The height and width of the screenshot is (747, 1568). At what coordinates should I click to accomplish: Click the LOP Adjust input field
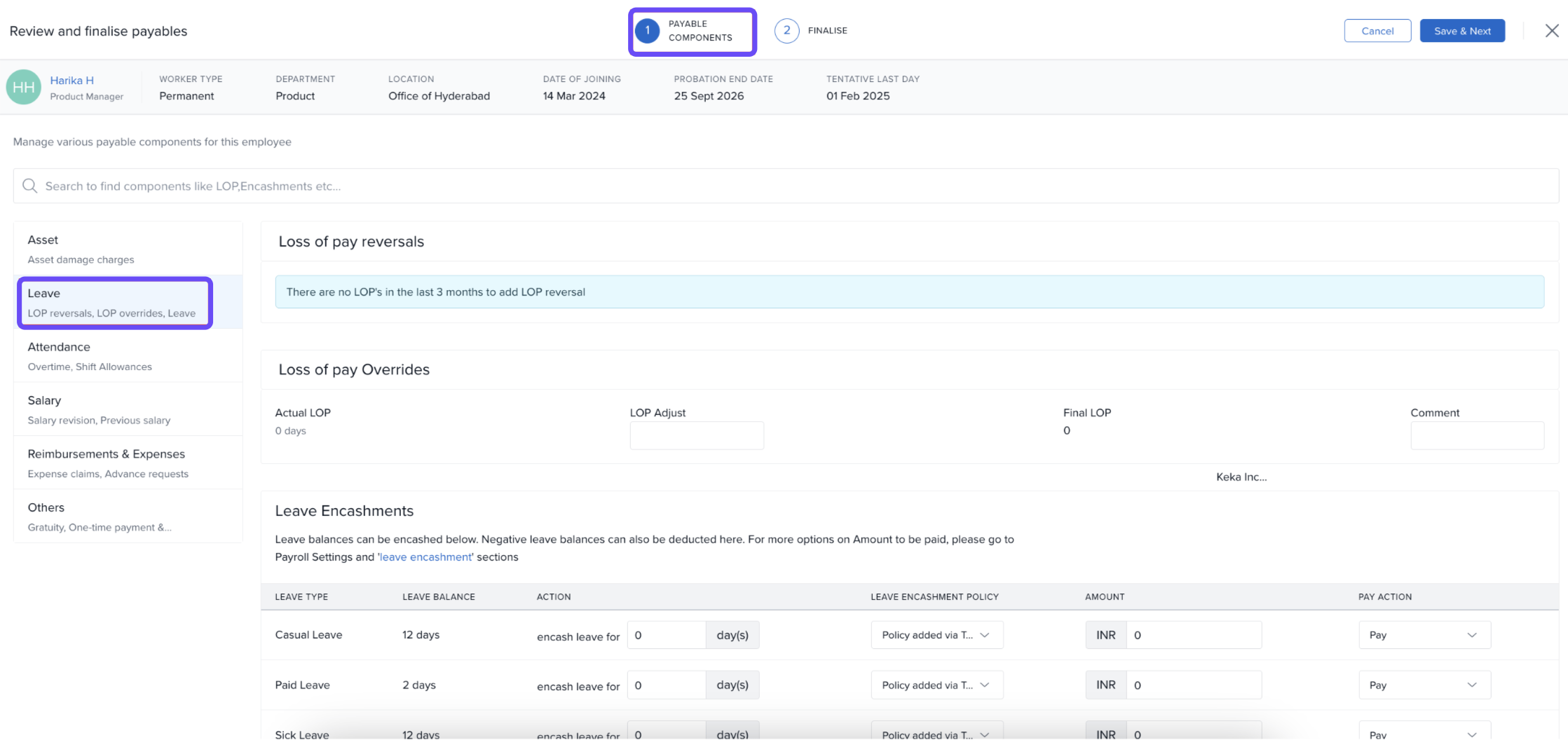(696, 436)
